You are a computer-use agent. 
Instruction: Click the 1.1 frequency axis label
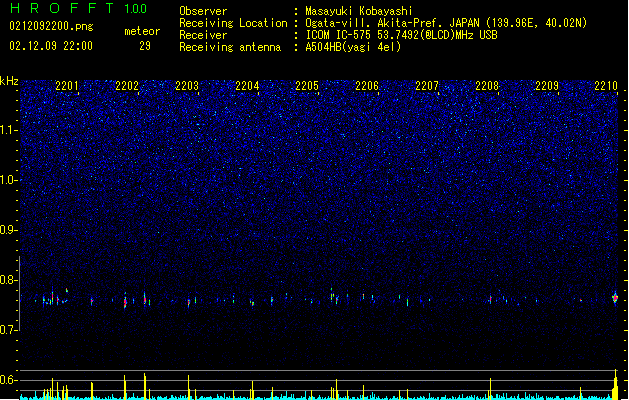8,130
